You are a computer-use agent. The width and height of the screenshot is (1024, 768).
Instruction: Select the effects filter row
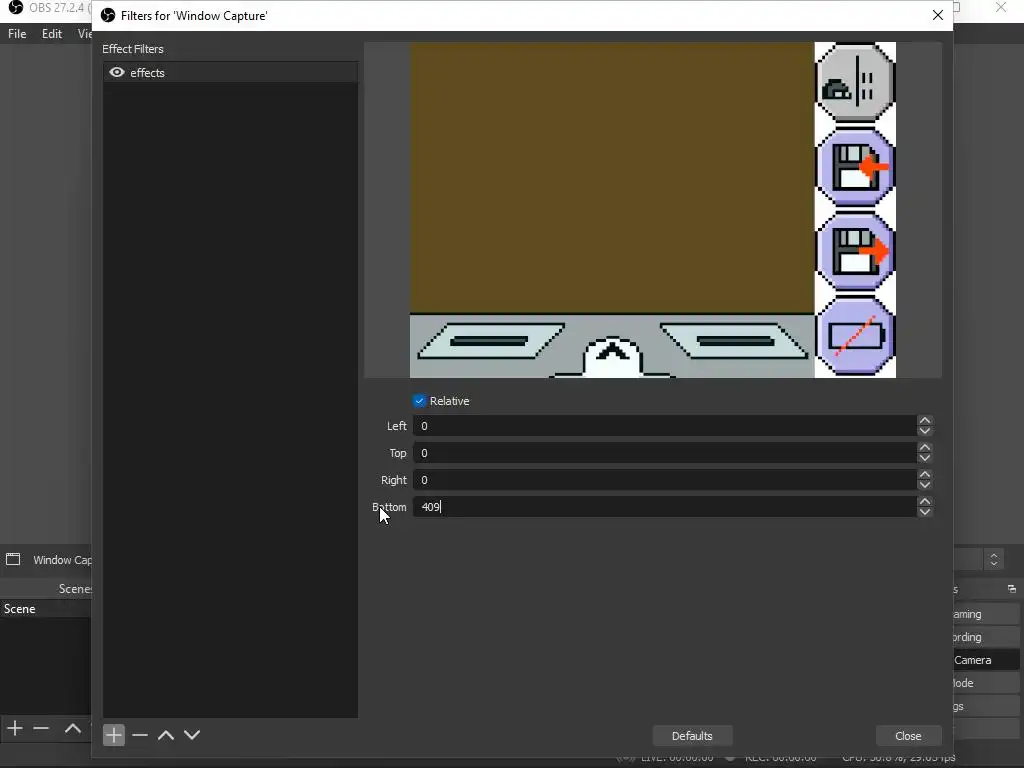[230, 72]
